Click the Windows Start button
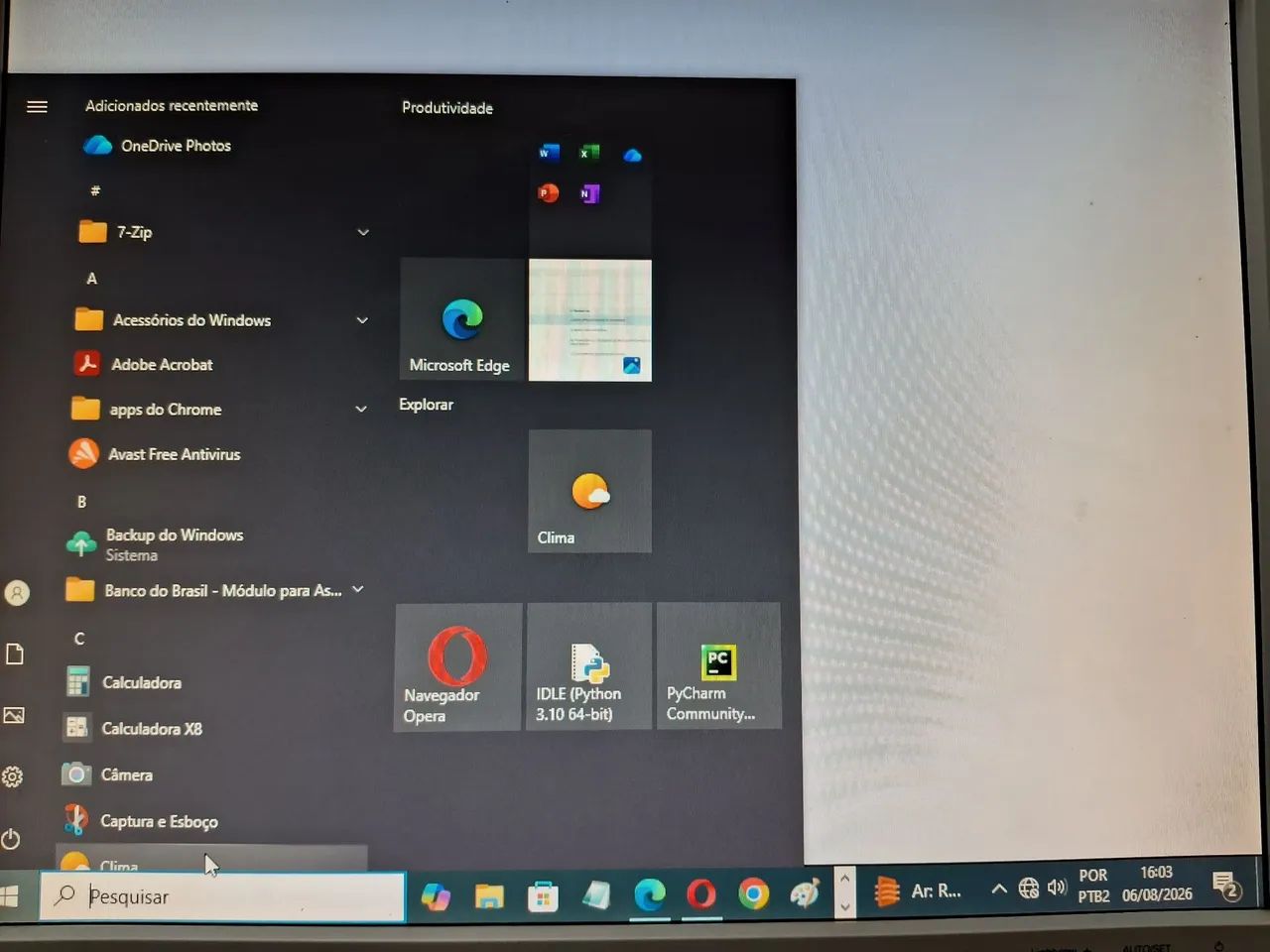Image resolution: width=1270 pixels, height=952 pixels. pyautogui.click(x=9, y=896)
